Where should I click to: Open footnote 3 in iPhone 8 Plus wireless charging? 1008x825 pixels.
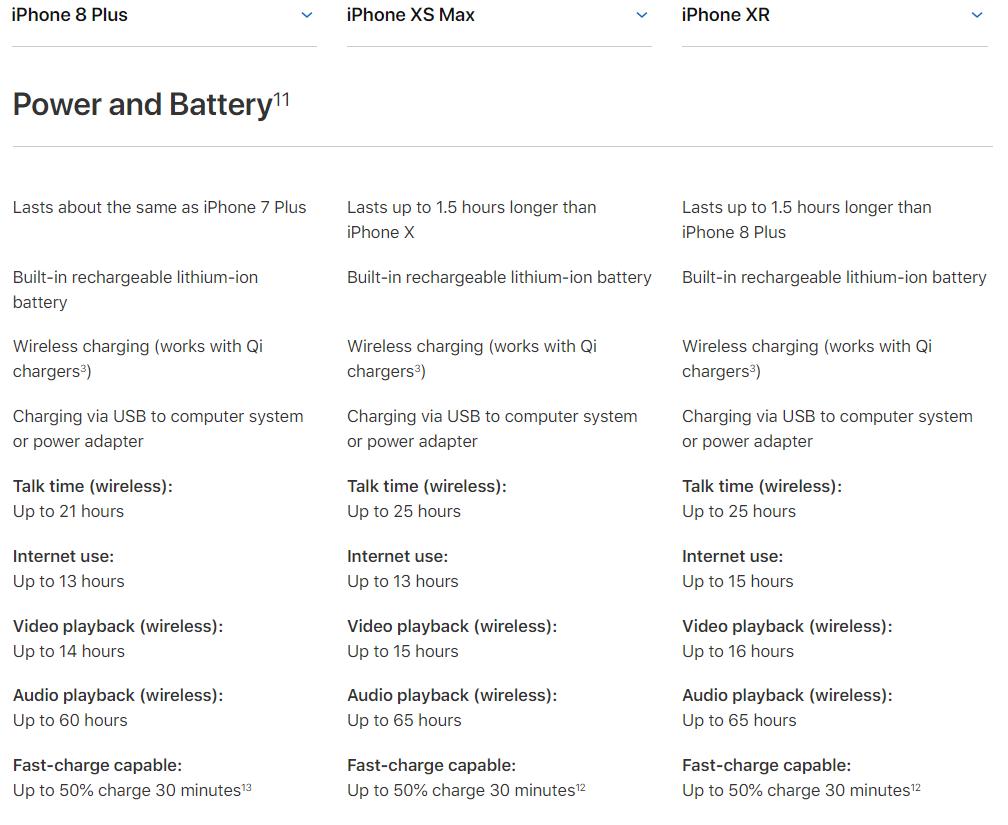tap(84, 367)
